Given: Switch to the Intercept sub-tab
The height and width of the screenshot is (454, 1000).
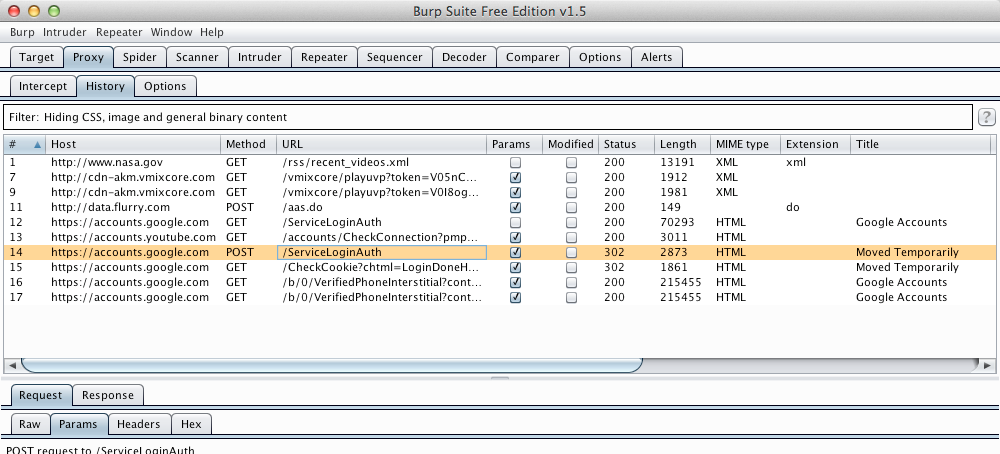Looking at the screenshot, I should [x=42, y=86].
